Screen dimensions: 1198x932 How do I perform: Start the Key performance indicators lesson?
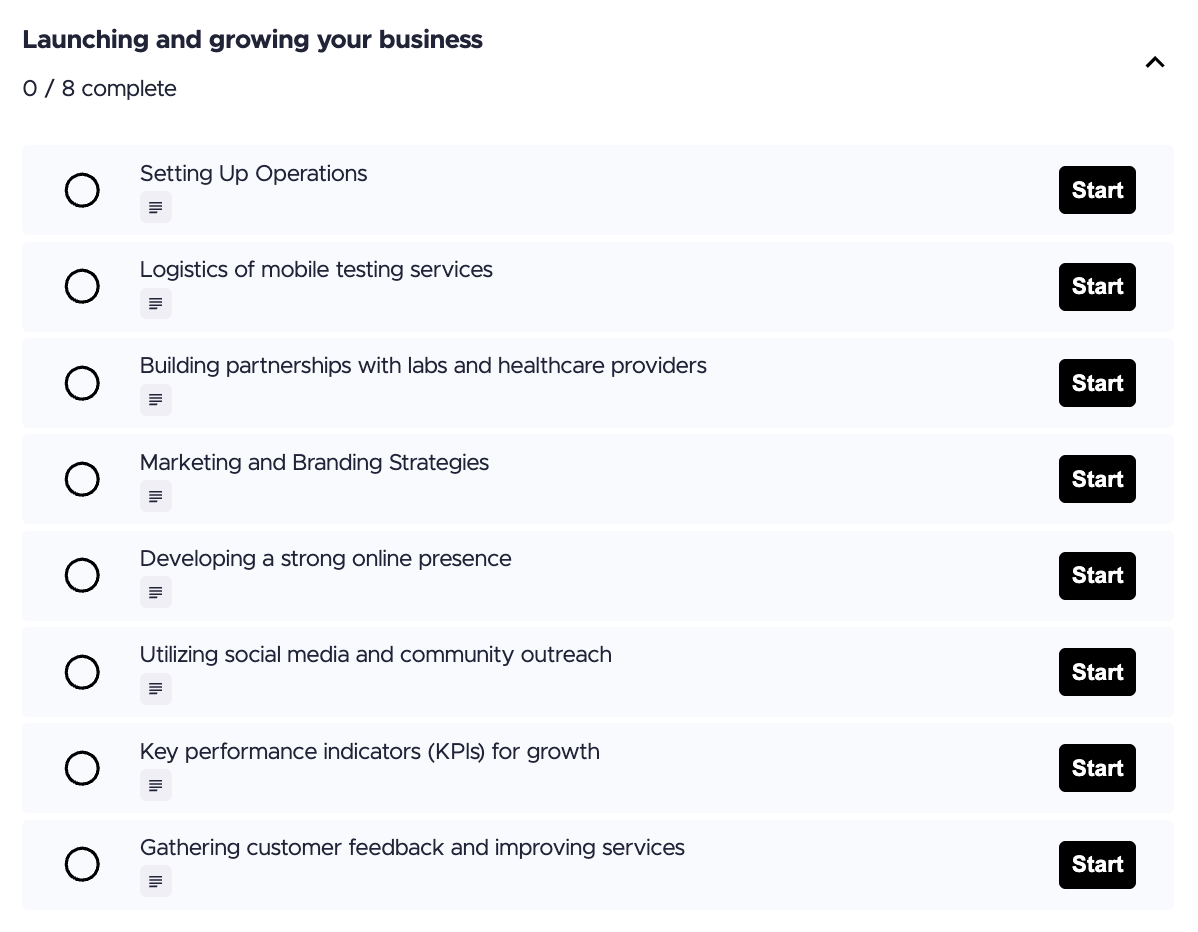click(1097, 768)
